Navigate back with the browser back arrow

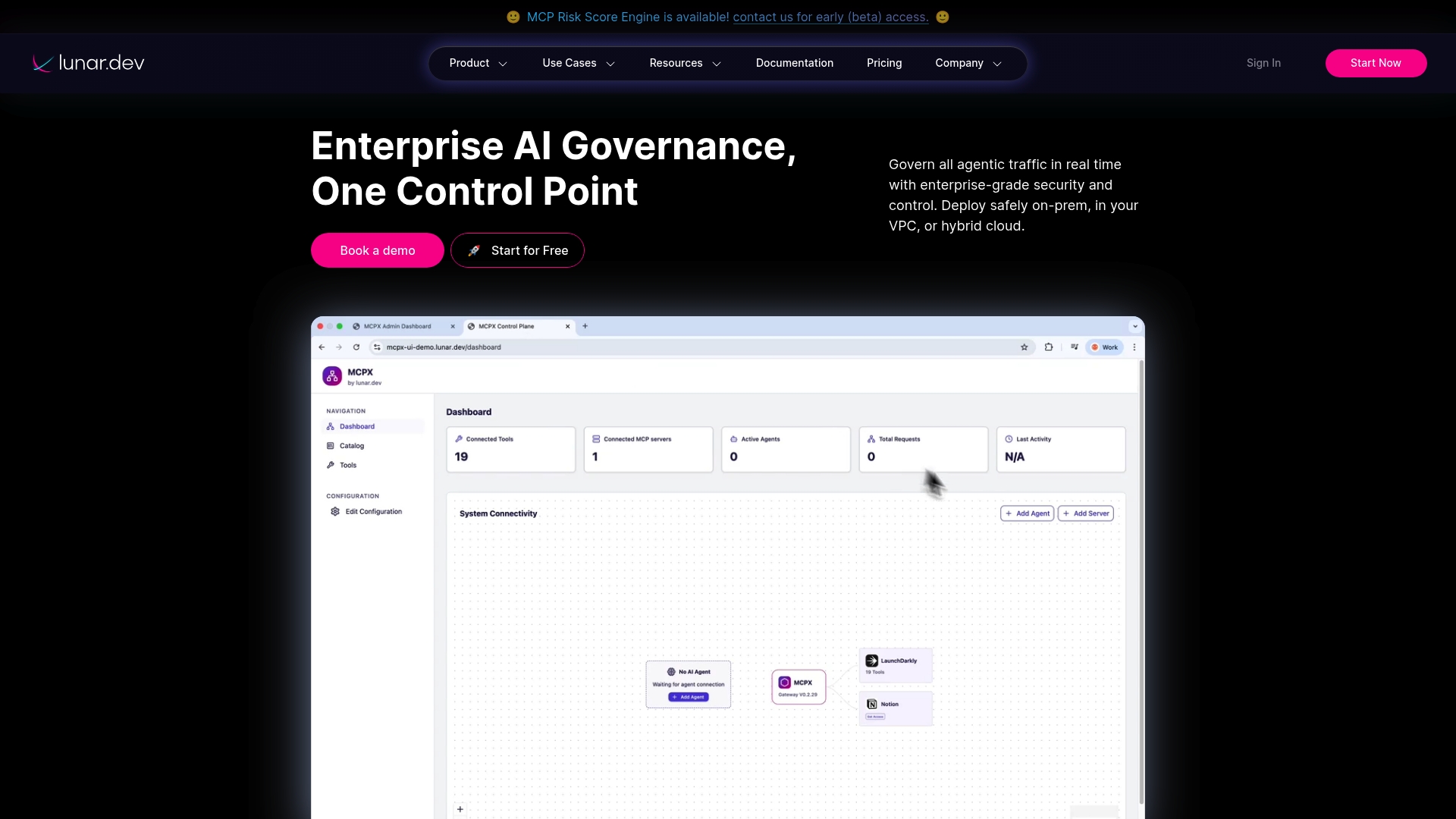click(321, 347)
